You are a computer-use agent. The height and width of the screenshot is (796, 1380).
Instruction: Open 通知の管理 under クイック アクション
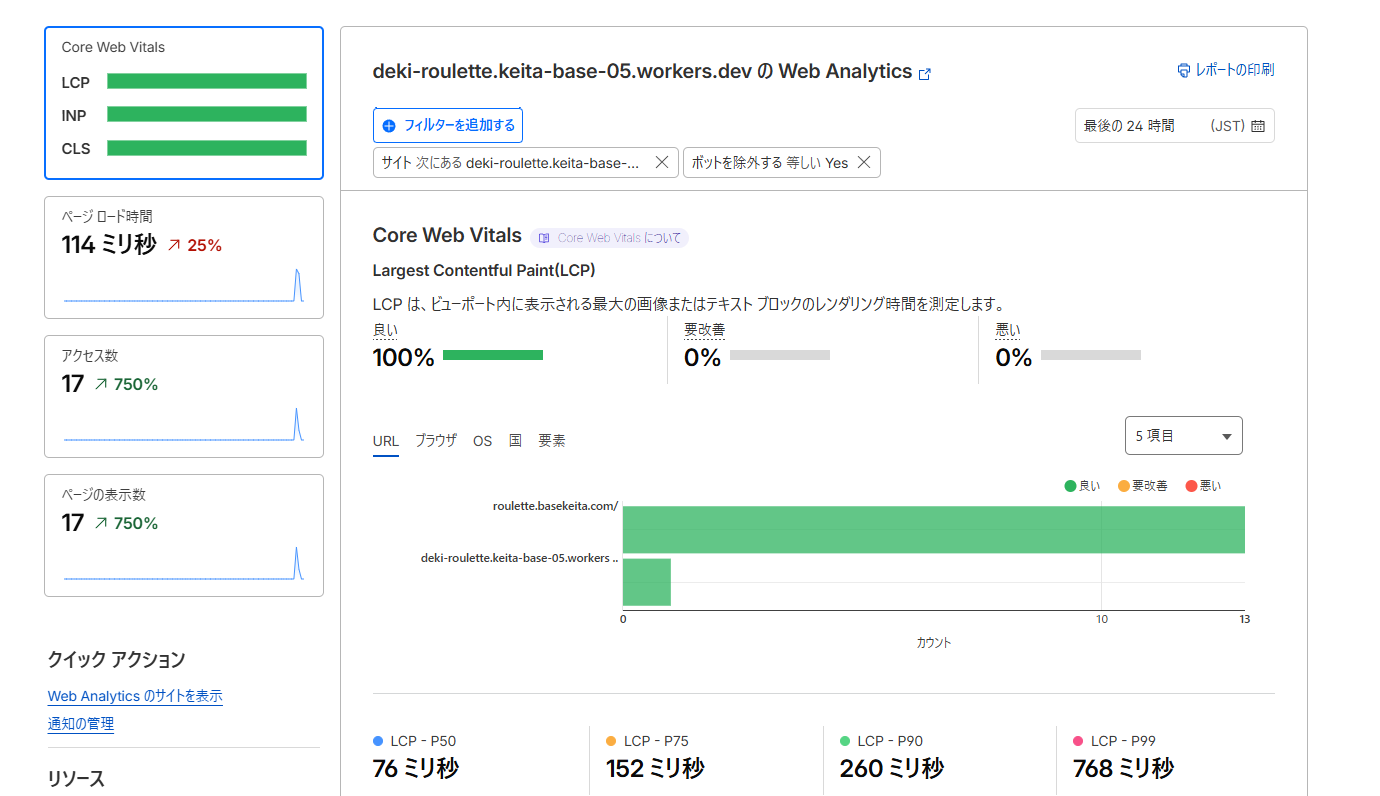(x=80, y=723)
